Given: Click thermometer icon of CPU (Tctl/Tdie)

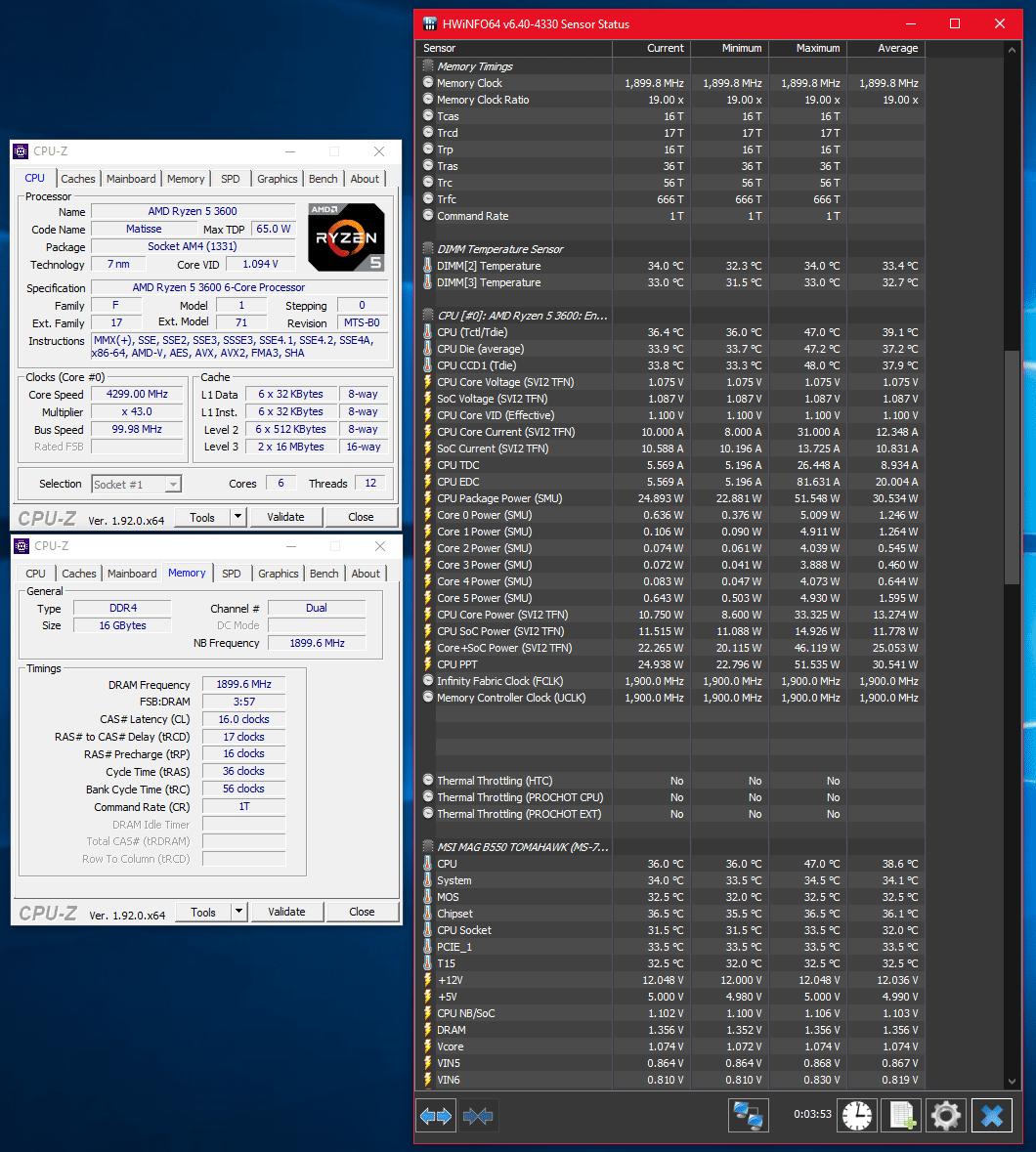Looking at the screenshot, I should pos(428,331).
